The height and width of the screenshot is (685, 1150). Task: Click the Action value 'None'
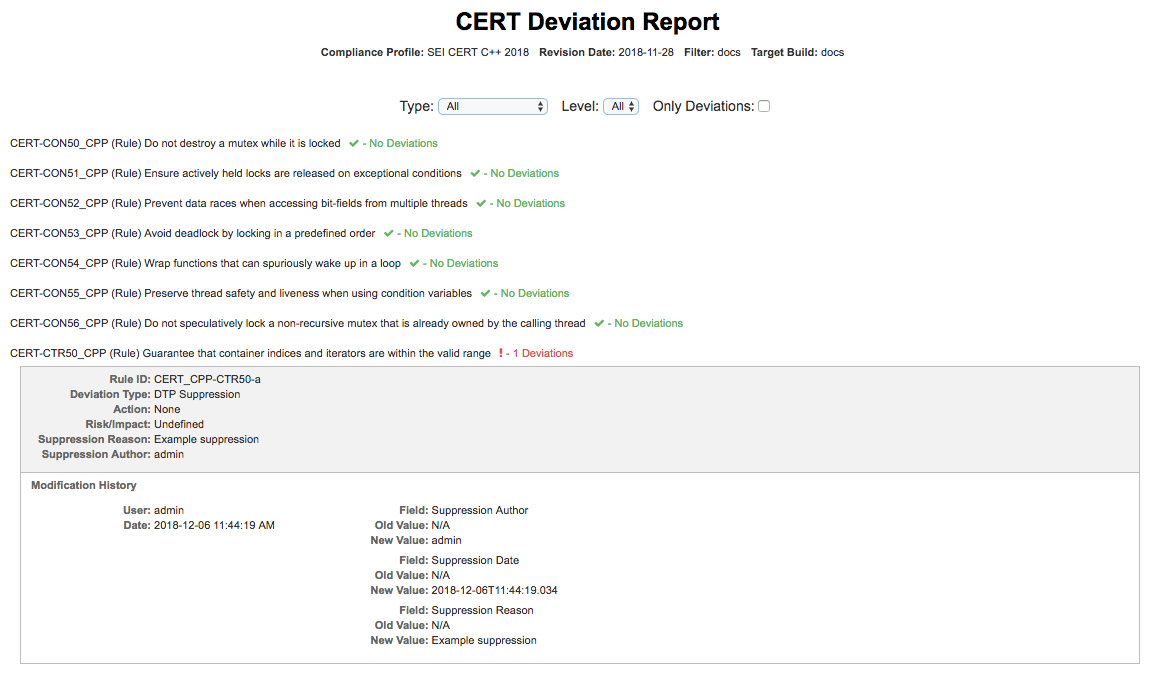tap(167, 410)
